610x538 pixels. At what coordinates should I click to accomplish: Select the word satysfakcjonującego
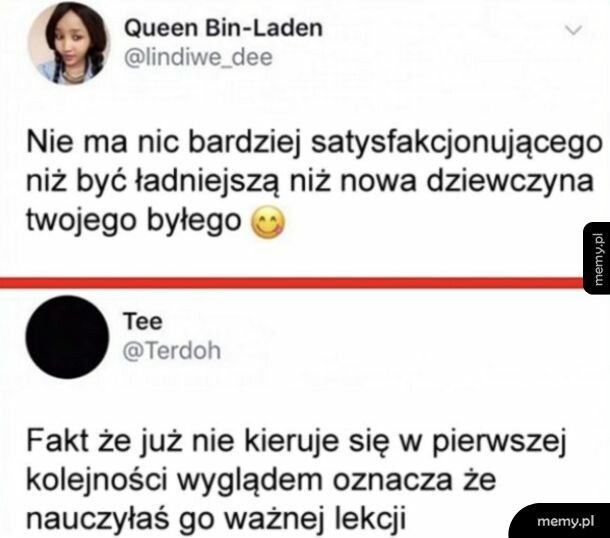coord(457,144)
